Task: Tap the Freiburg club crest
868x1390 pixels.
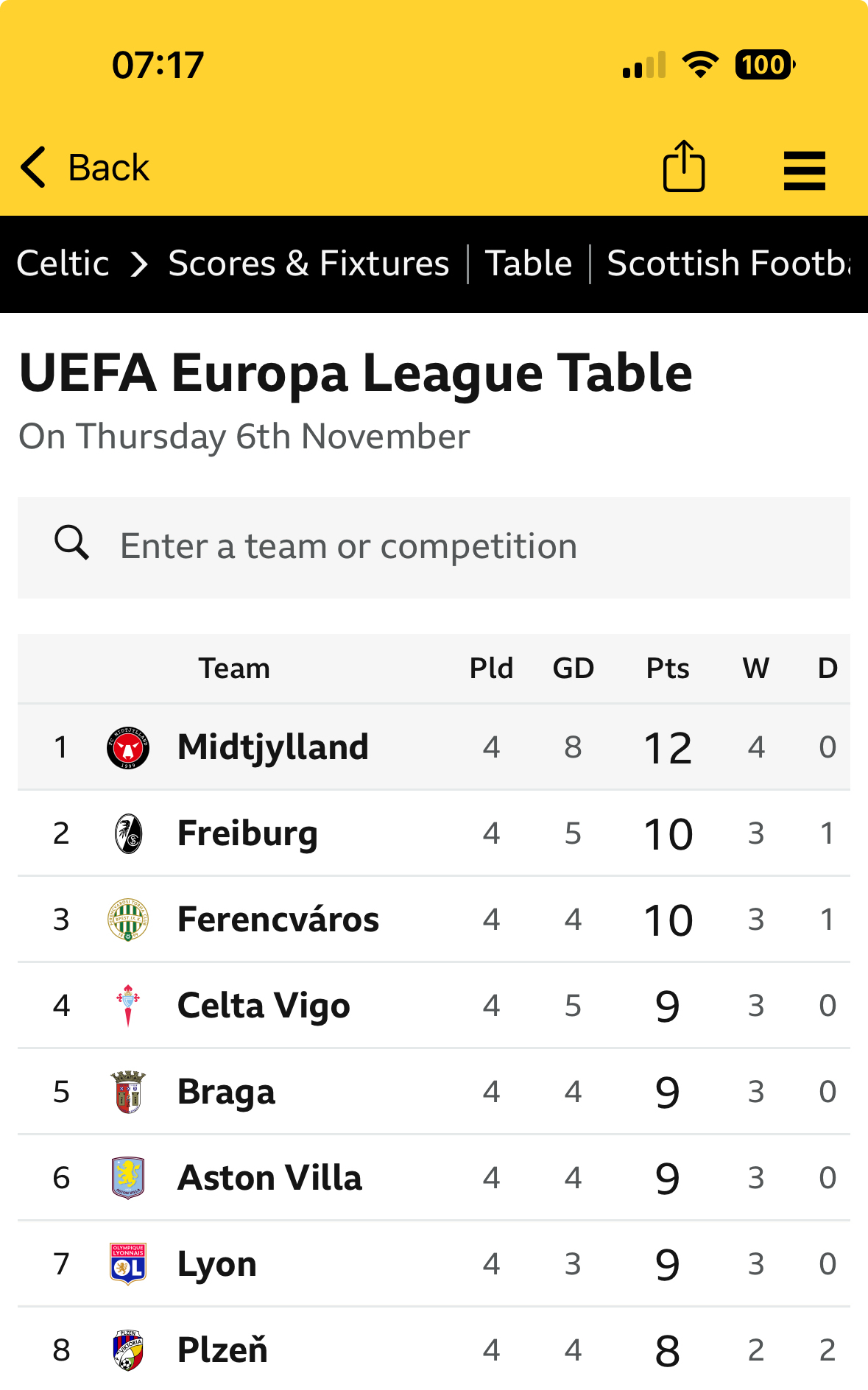Action: (x=128, y=833)
